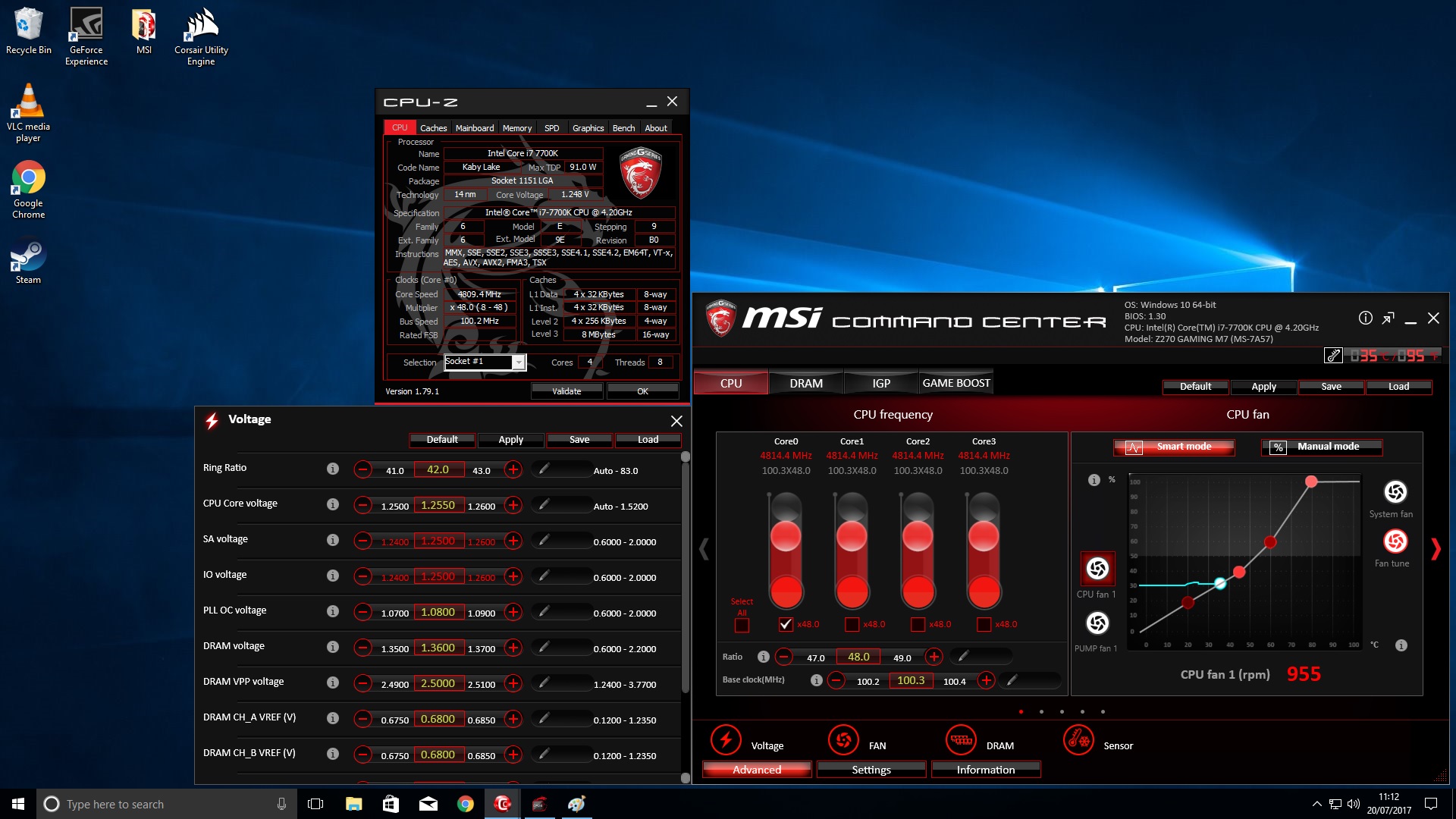
Task: Start Fan tune with its icon
Action: (x=1395, y=541)
